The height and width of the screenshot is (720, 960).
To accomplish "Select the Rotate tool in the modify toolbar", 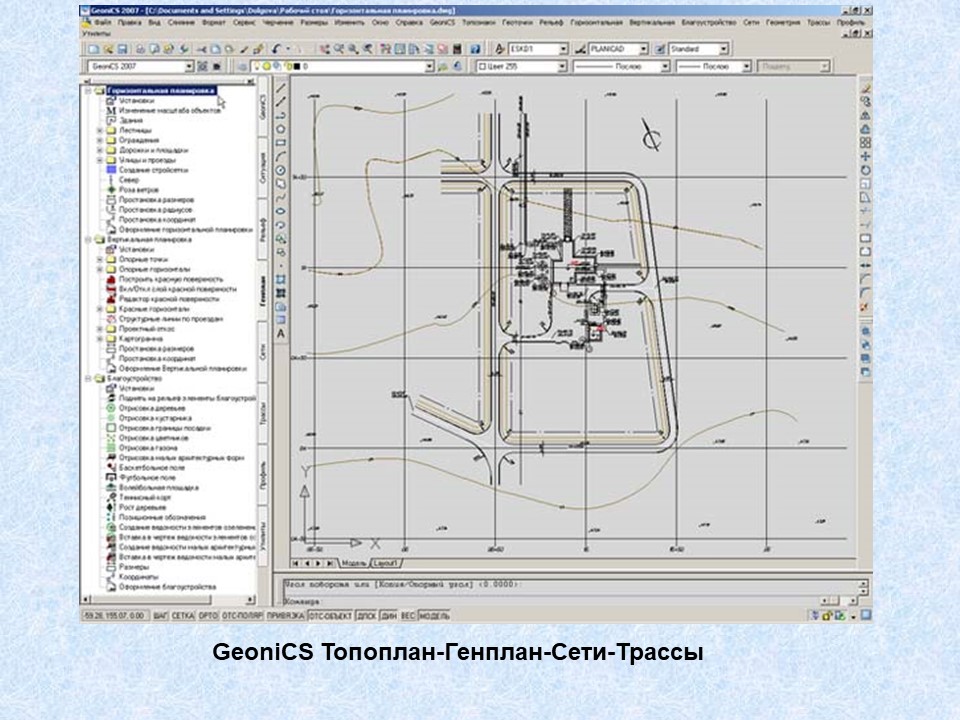I will tap(865, 170).
